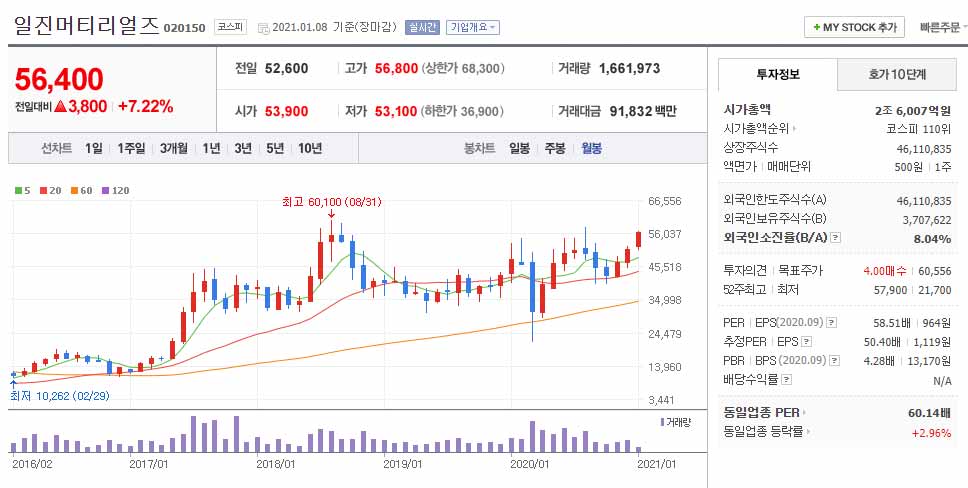Open the 빠른주문 dropdown

coord(943,28)
